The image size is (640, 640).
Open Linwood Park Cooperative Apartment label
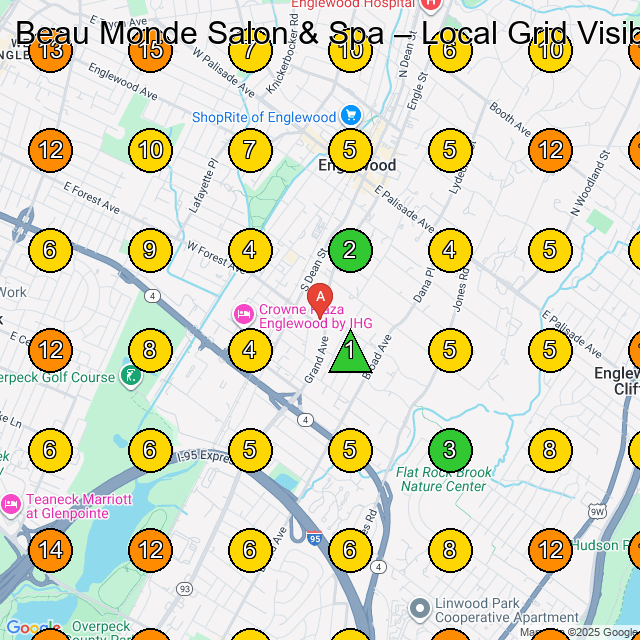pyautogui.click(x=507, y=610)
